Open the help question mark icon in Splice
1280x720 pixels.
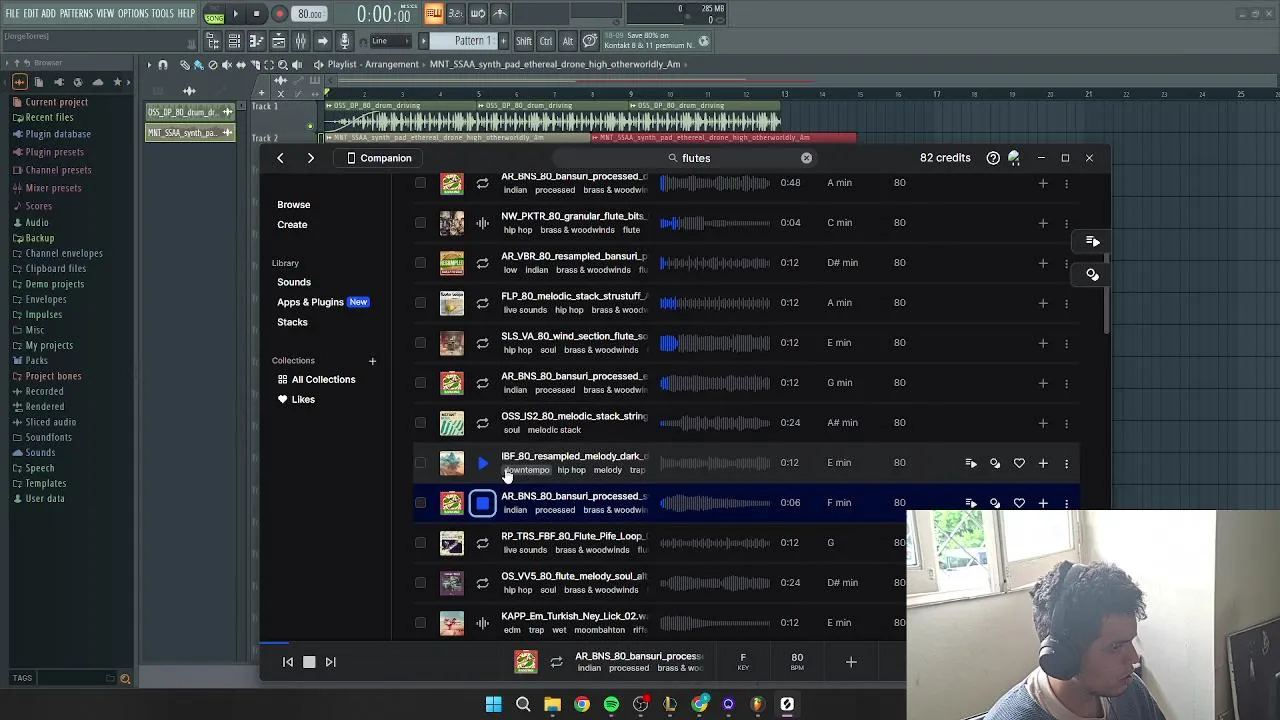tap(993, 158)
